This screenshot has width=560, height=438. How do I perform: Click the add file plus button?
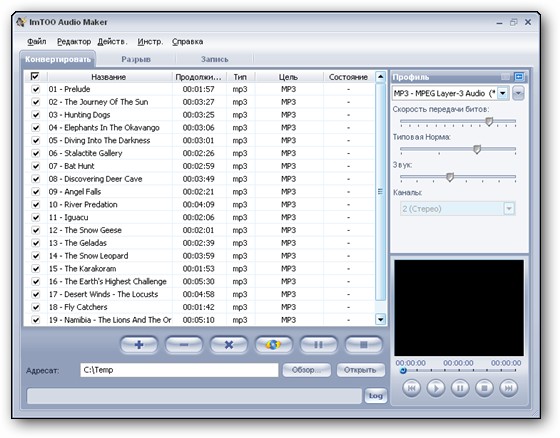click(139, 345)
